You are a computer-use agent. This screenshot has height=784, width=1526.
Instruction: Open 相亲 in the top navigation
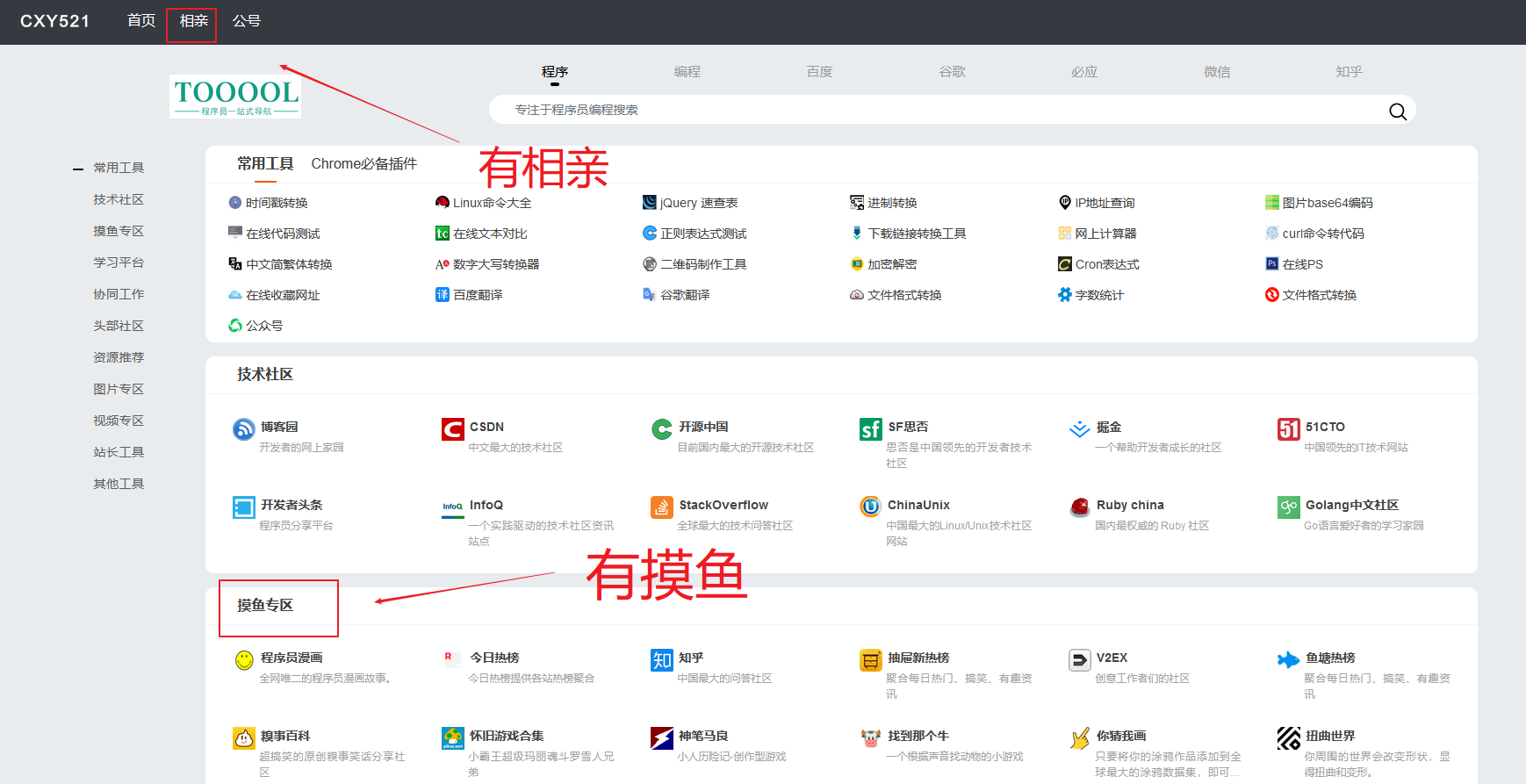[193, 20]
